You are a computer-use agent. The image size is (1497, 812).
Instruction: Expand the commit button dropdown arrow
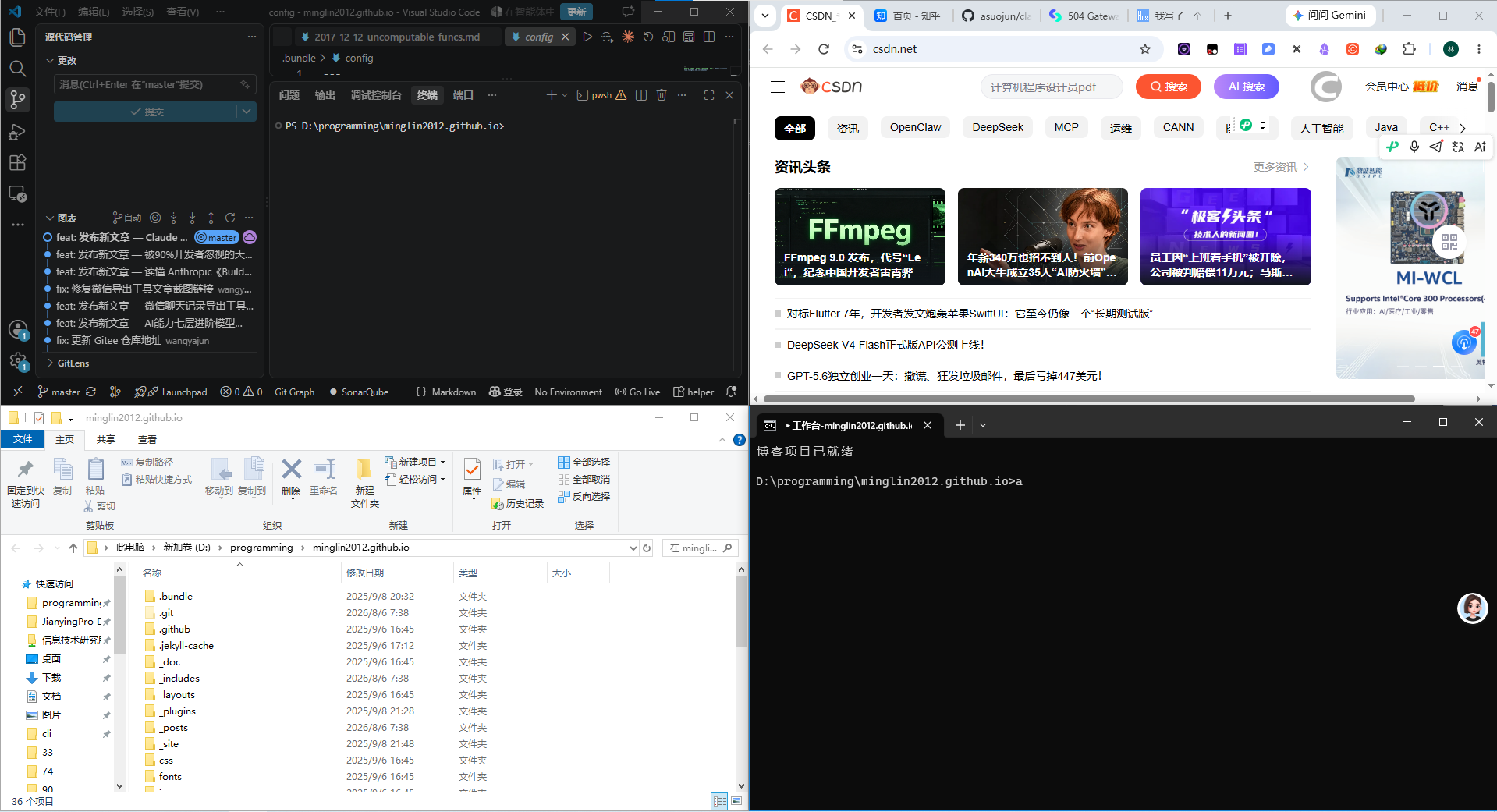tap(247, 112)
